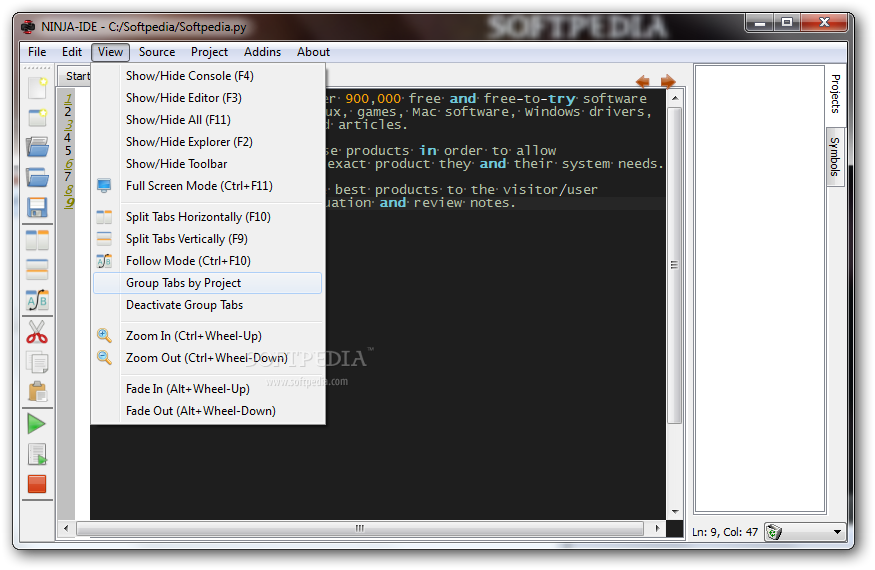Click the vertical scrollbar thumb in editor
Image resolution: width=875 pixels, height=570 pixels.
[675, 265]
